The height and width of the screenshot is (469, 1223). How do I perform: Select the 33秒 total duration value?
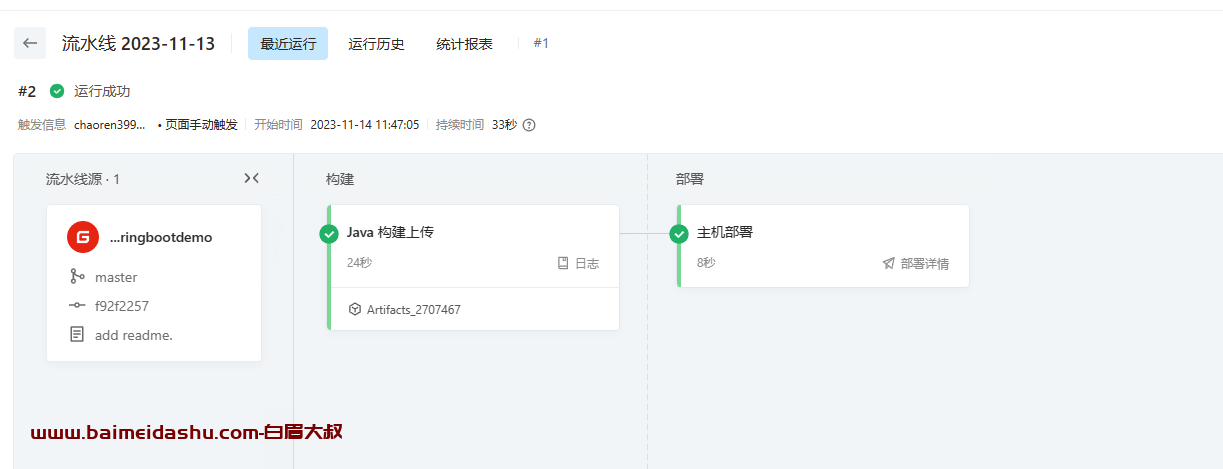504,125
